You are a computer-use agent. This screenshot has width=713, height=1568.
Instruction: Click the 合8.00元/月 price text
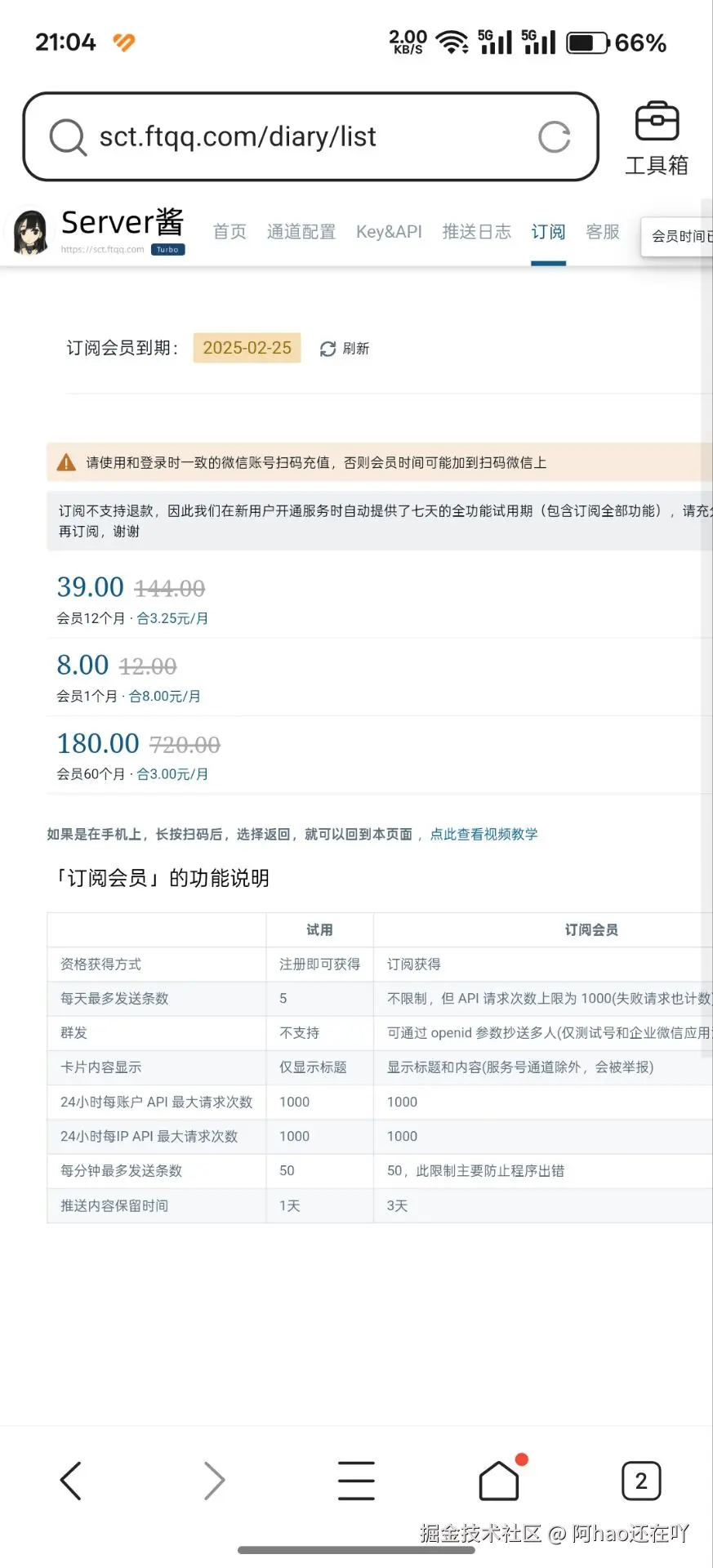pos(165,697)
